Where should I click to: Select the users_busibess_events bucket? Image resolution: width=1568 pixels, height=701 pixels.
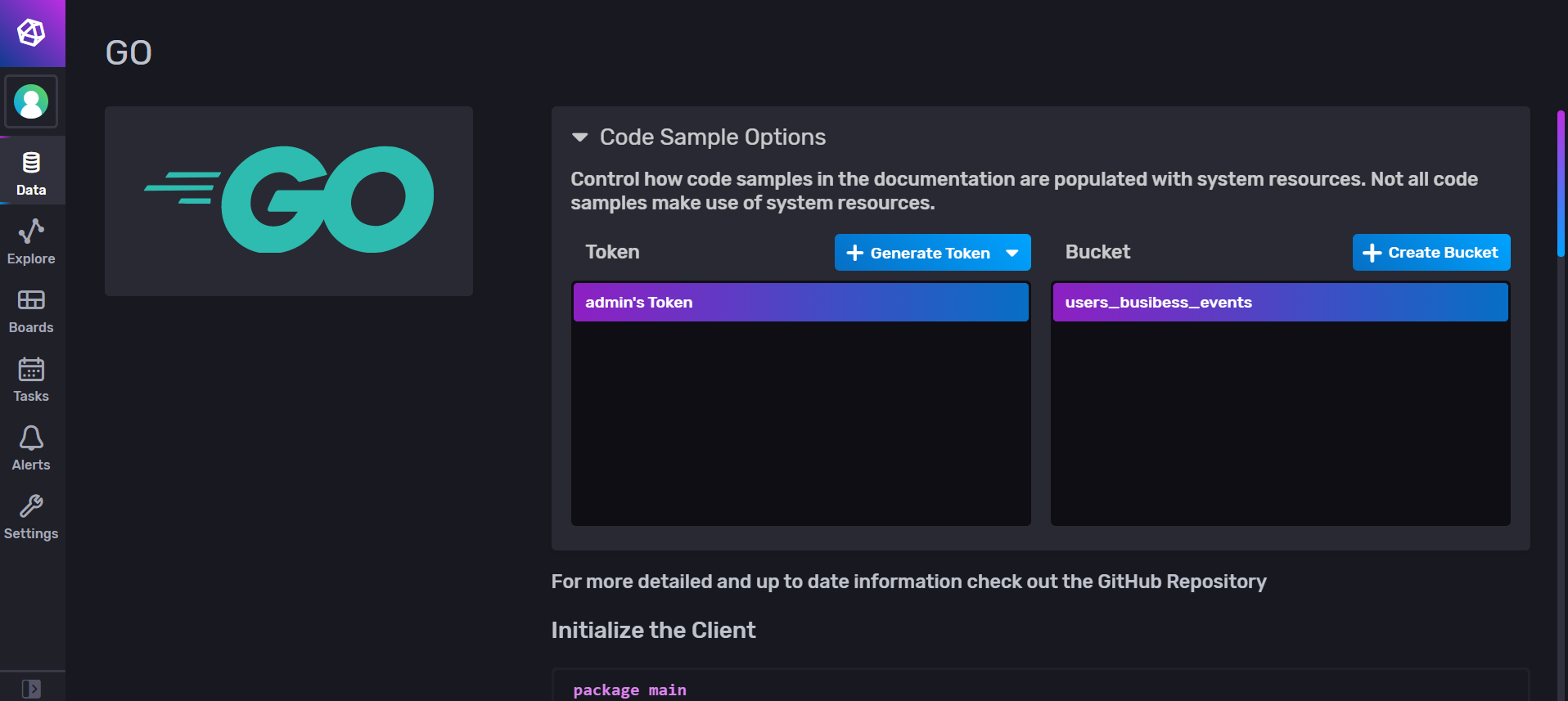tap(1280, 303)
